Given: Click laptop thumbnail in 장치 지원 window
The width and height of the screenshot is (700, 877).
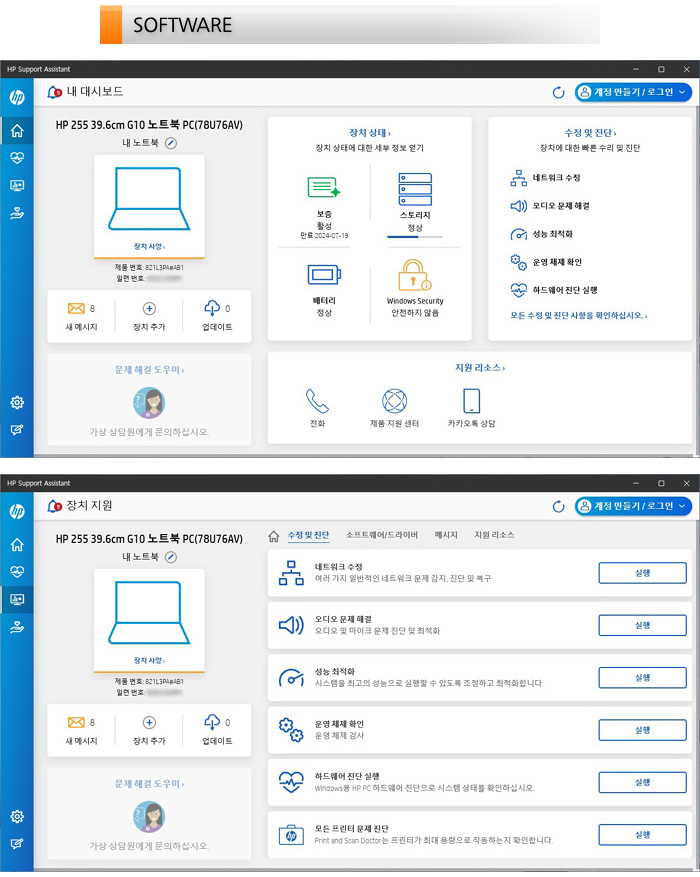Looking at the screenshot, I should 149,612.
